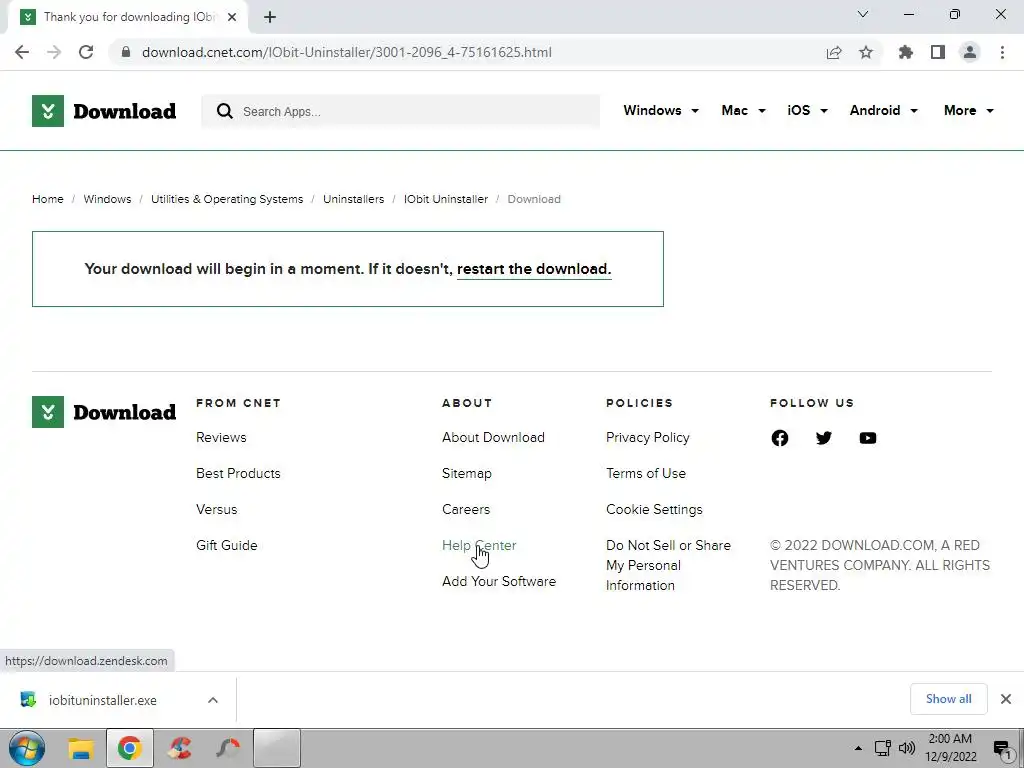1024x768 pixels.
Task: Open the Windows breadcrumb link
Action: 107,199
